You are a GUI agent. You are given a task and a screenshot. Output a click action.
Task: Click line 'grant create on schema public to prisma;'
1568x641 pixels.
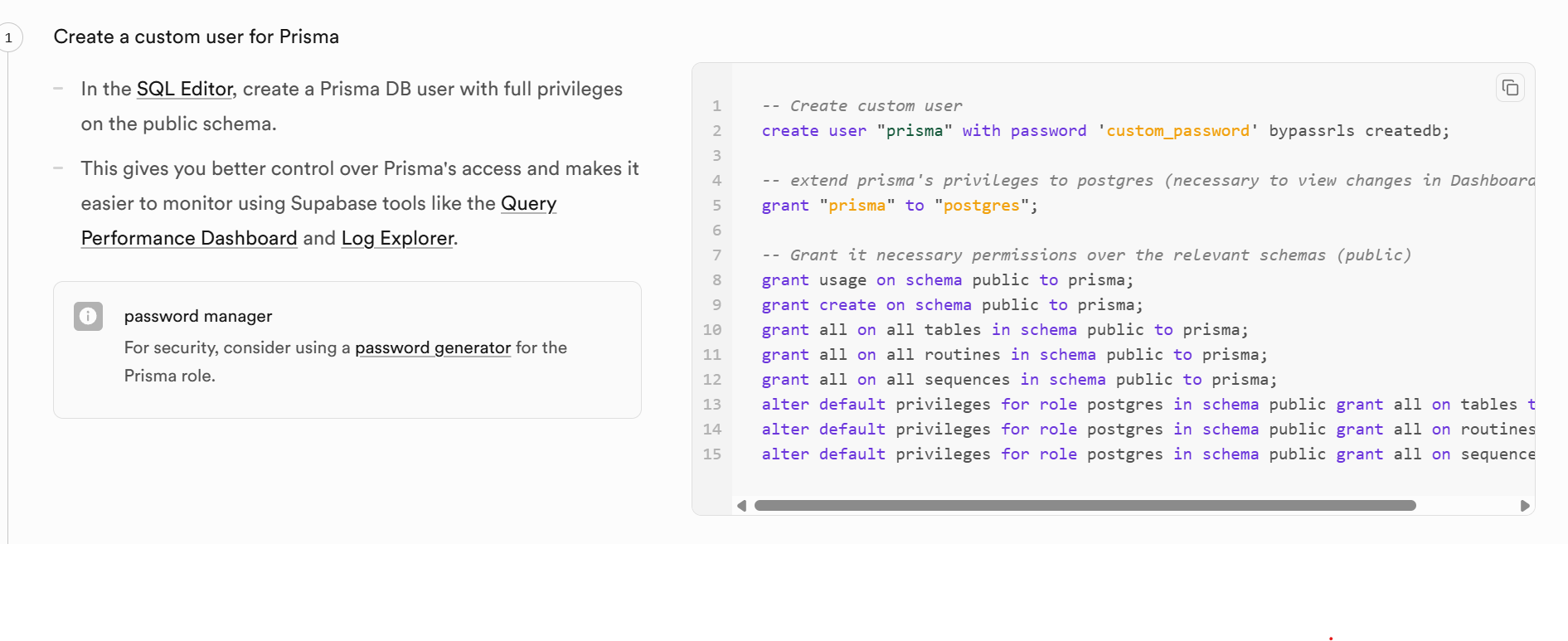(x=953, y=305)
